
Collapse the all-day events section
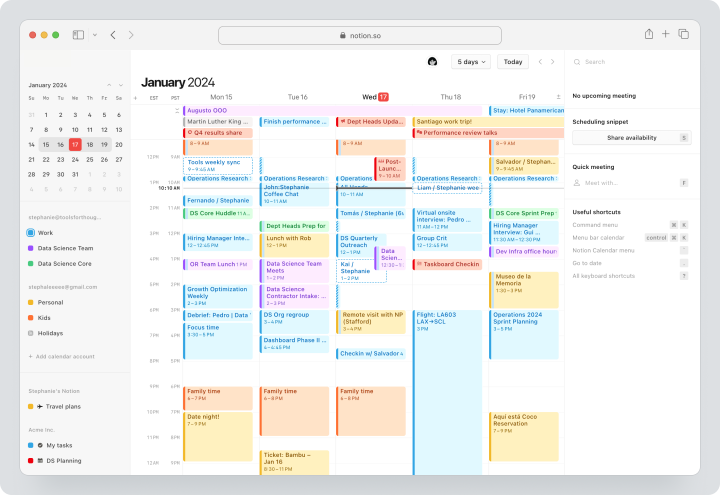point(177,111)
